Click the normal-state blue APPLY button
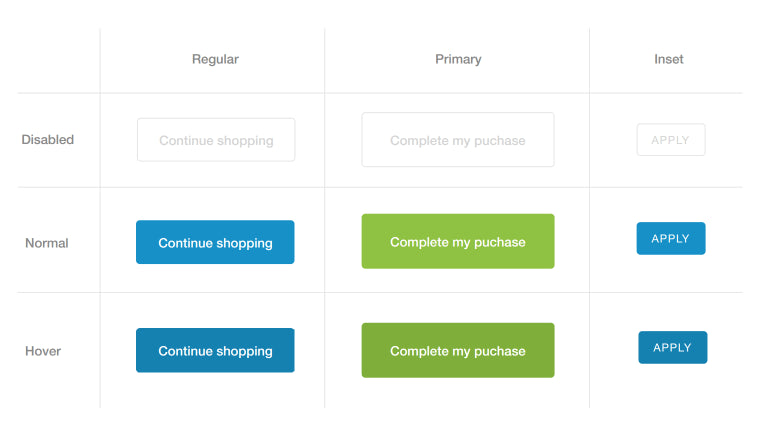The width and height of the screenshot is (758, 428). [671, 238]
